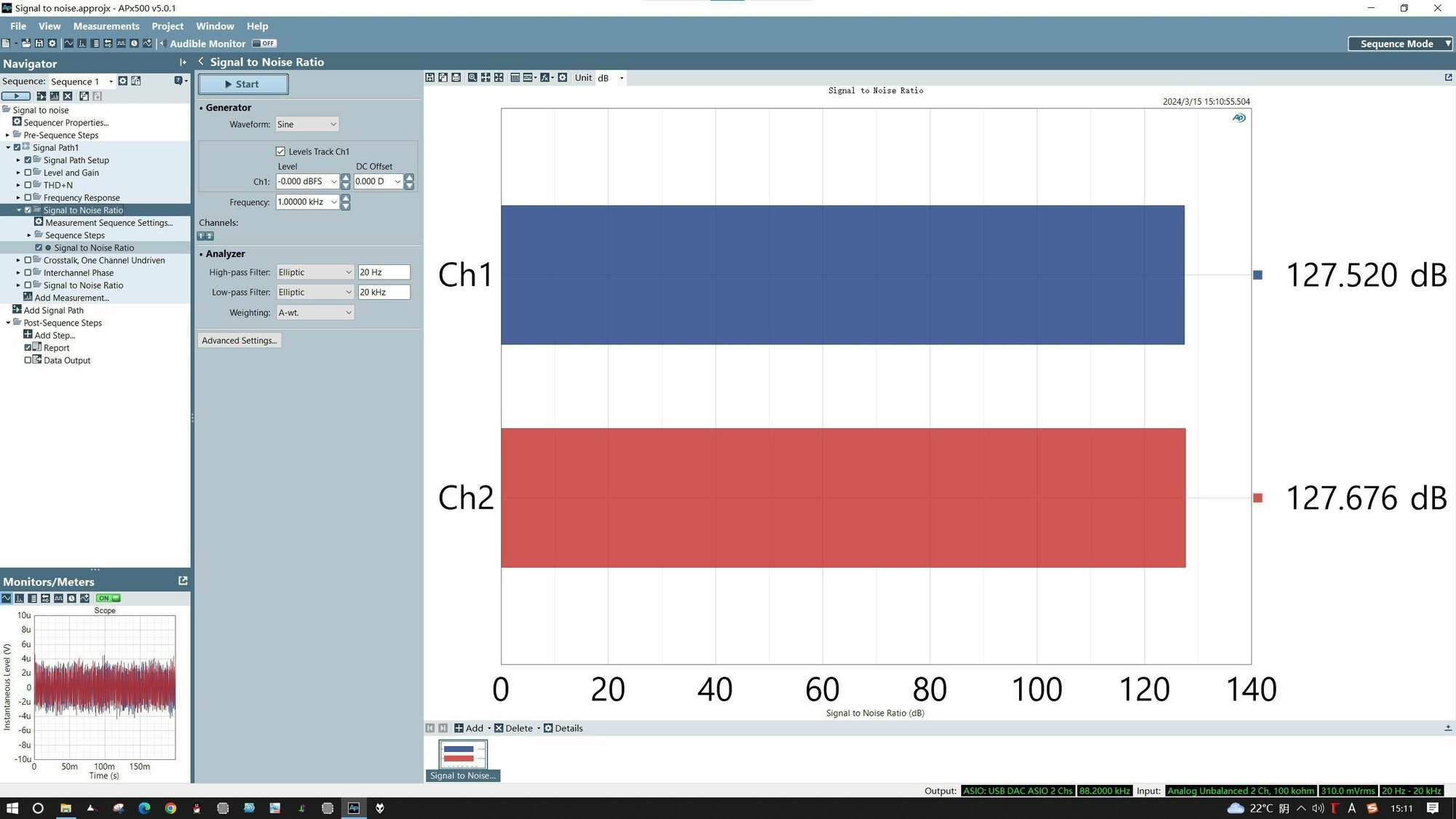1456x819 pixels.
Task: Click the Ch1 blue legend color square
Action: [1257, 275]
